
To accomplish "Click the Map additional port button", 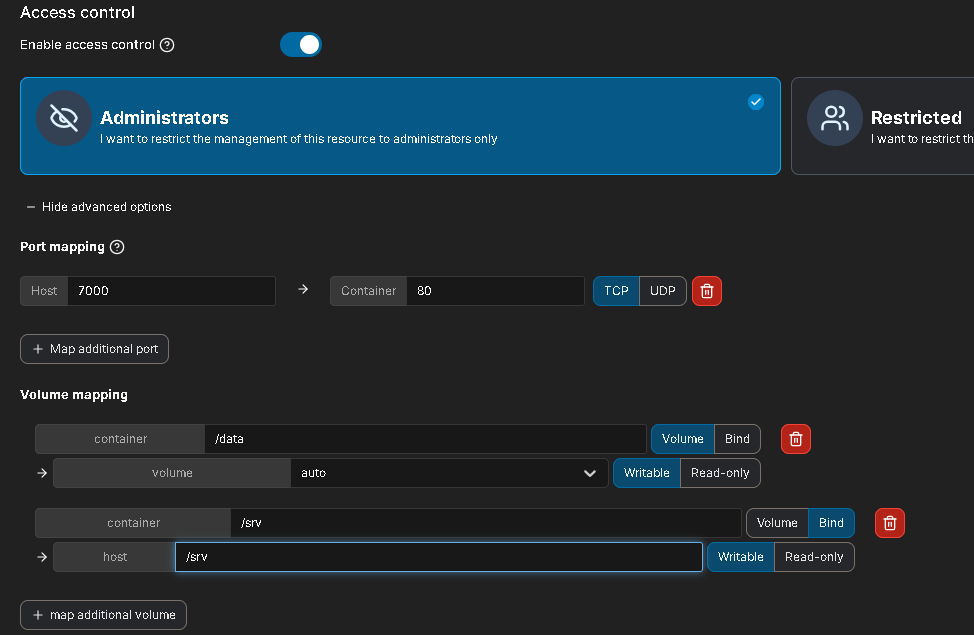I will [95, 349].
